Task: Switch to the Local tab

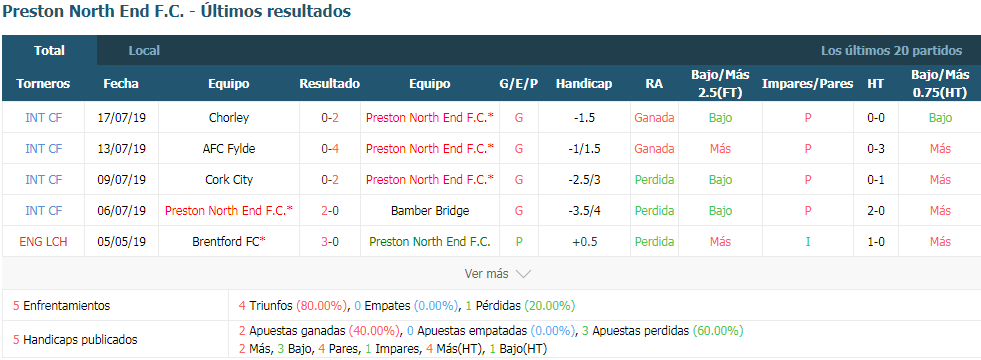Action: [145, 51]
